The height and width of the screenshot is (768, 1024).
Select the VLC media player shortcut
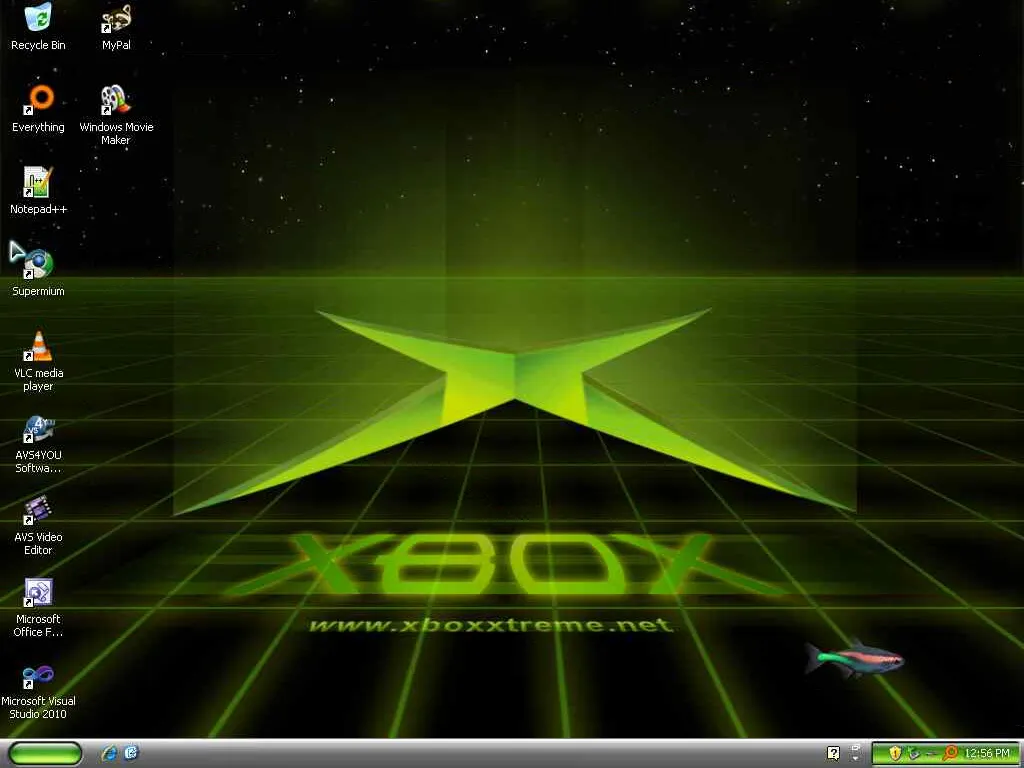[x=38, y=361]
